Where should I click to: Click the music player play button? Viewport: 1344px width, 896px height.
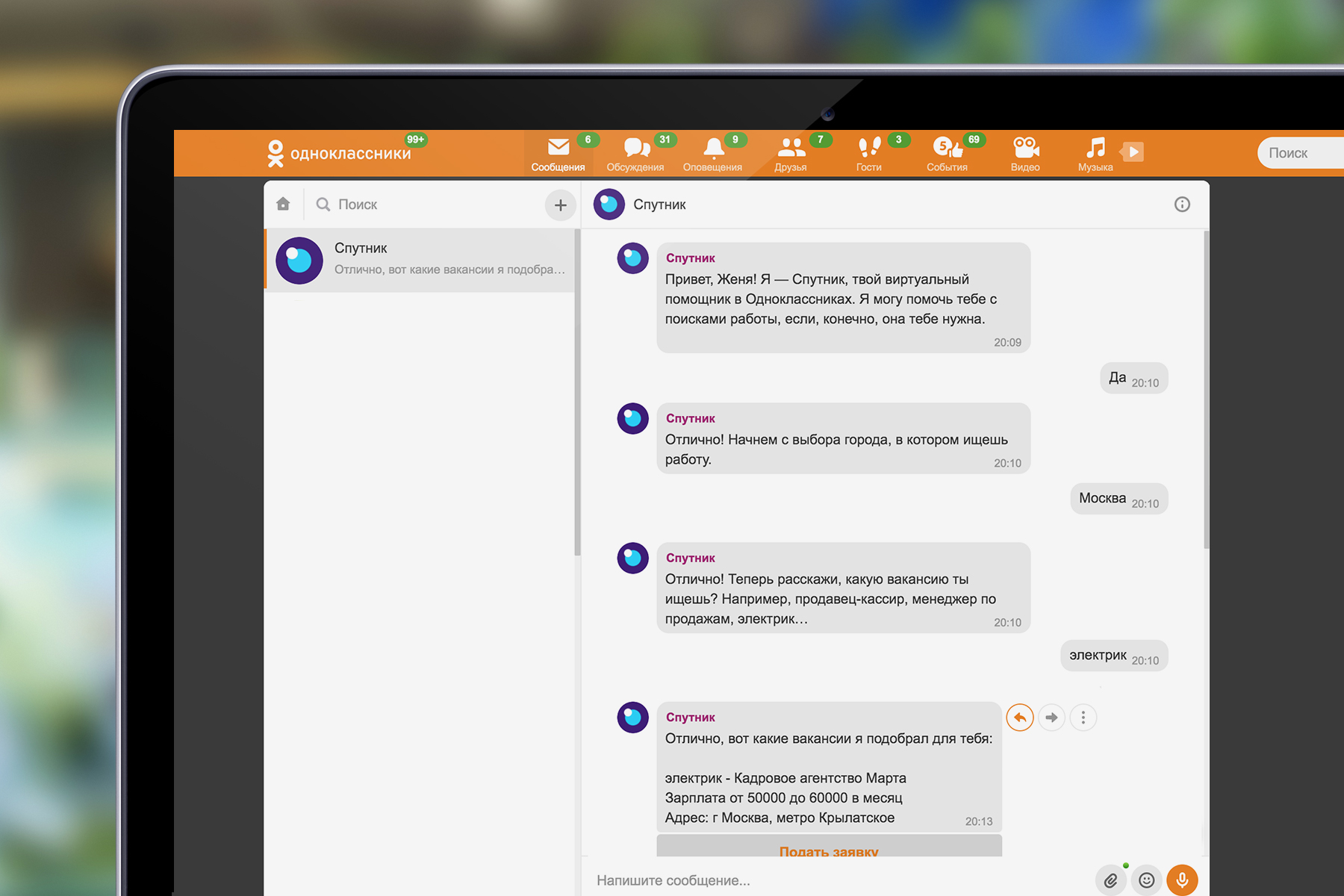pyautogui.click(x=1133, y=152)
